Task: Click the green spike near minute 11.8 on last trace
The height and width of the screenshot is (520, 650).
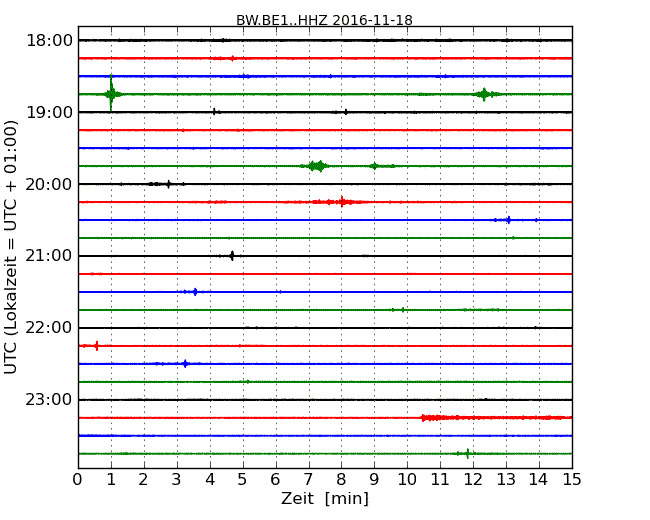Action: coord(468,453)
